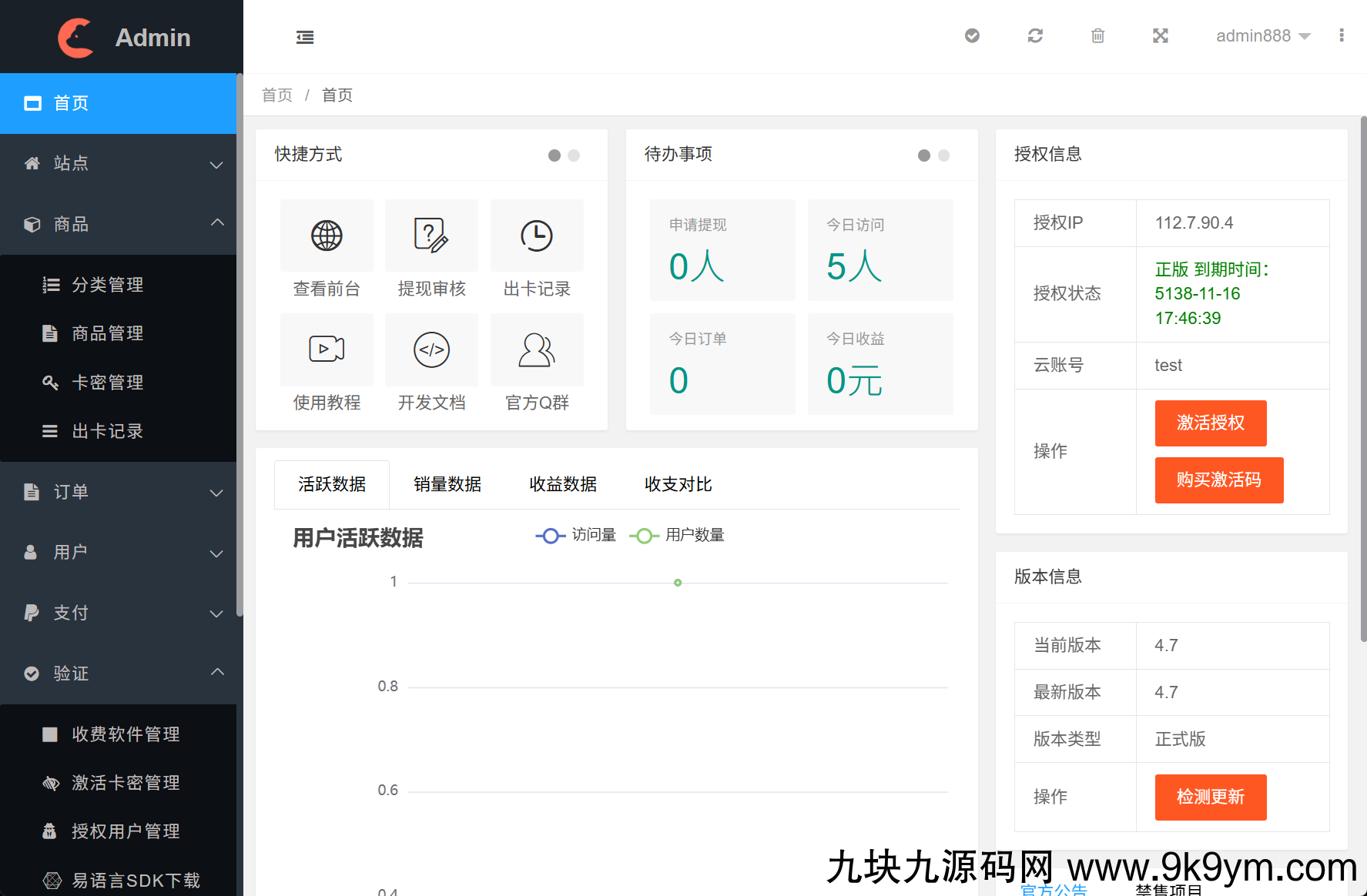Click the 检测更新 button
The image size is (1367, 896).
tap(1210, 797)
